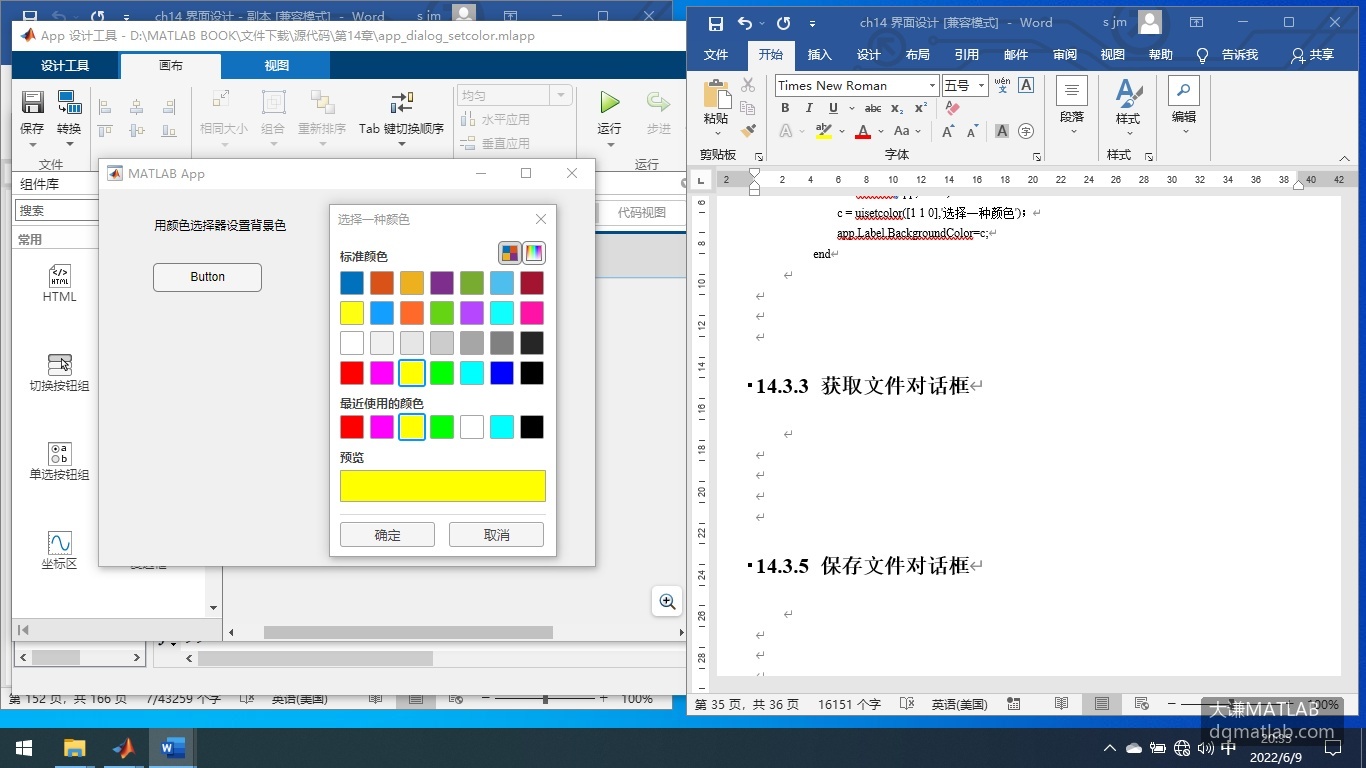Viewport: 1366px width, 768px height.
Task: Open the font color dropdown arrow
Action: (880, 131)
